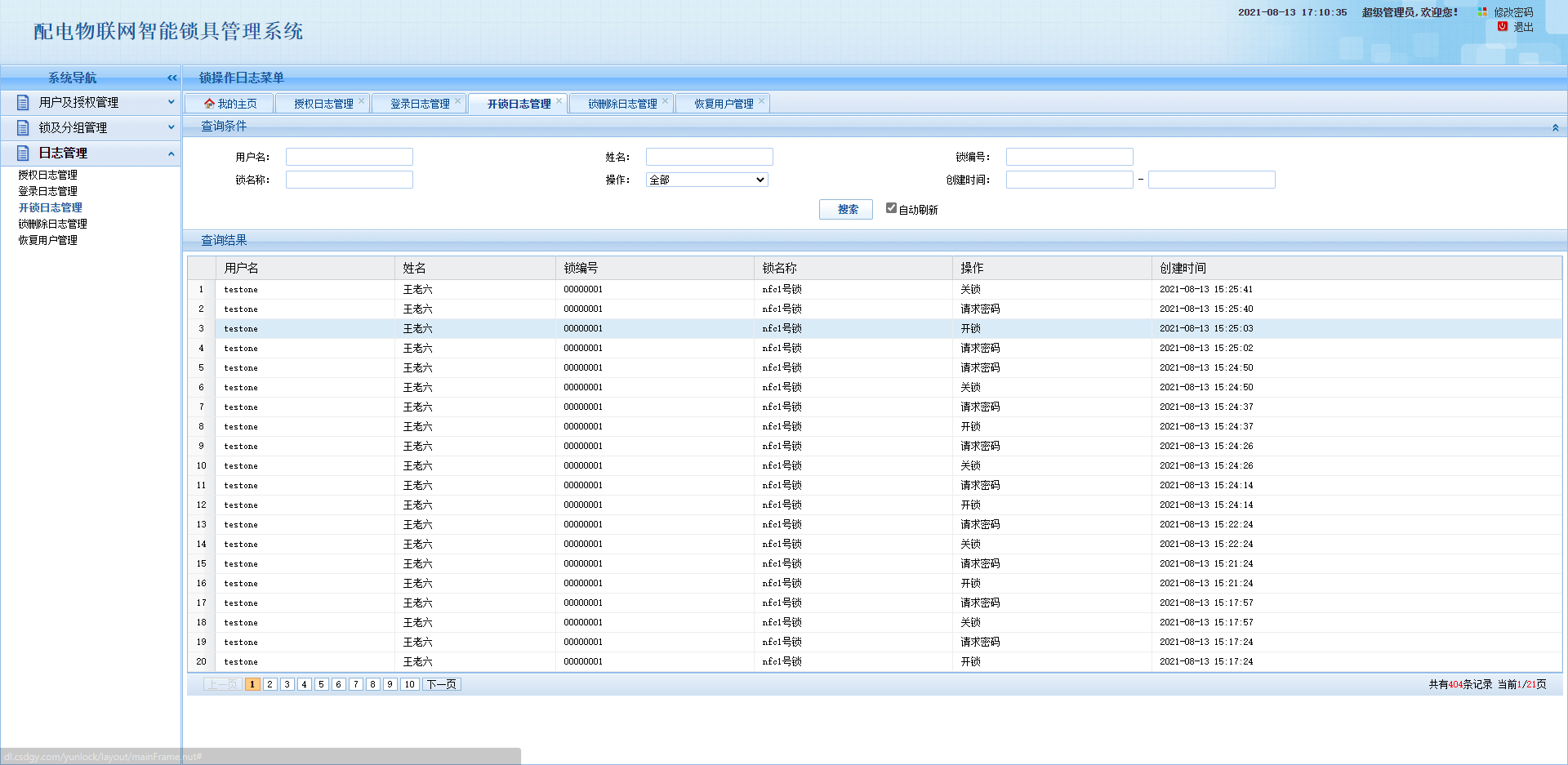The width and height of the screenshot is (1568, 765).
Task: Jump to page 5 of results
Action: 321,684
